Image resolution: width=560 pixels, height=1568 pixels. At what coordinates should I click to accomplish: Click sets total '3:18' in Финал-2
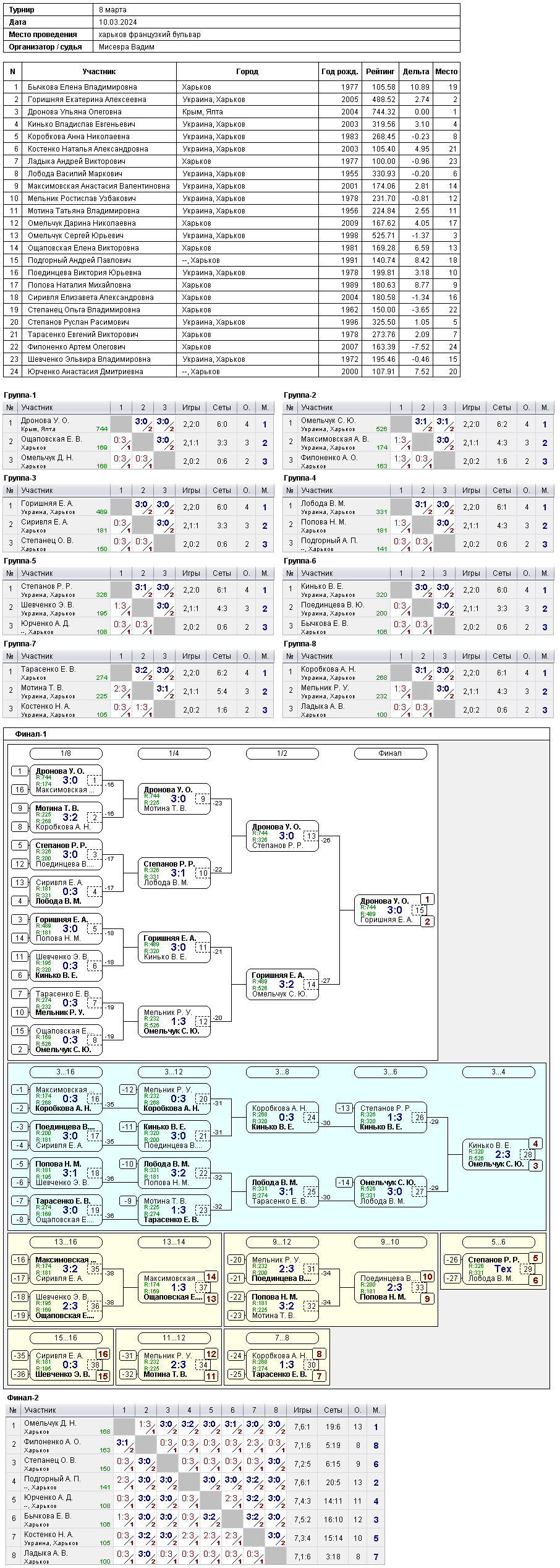pyautogui.click(x=333, y=1557)
